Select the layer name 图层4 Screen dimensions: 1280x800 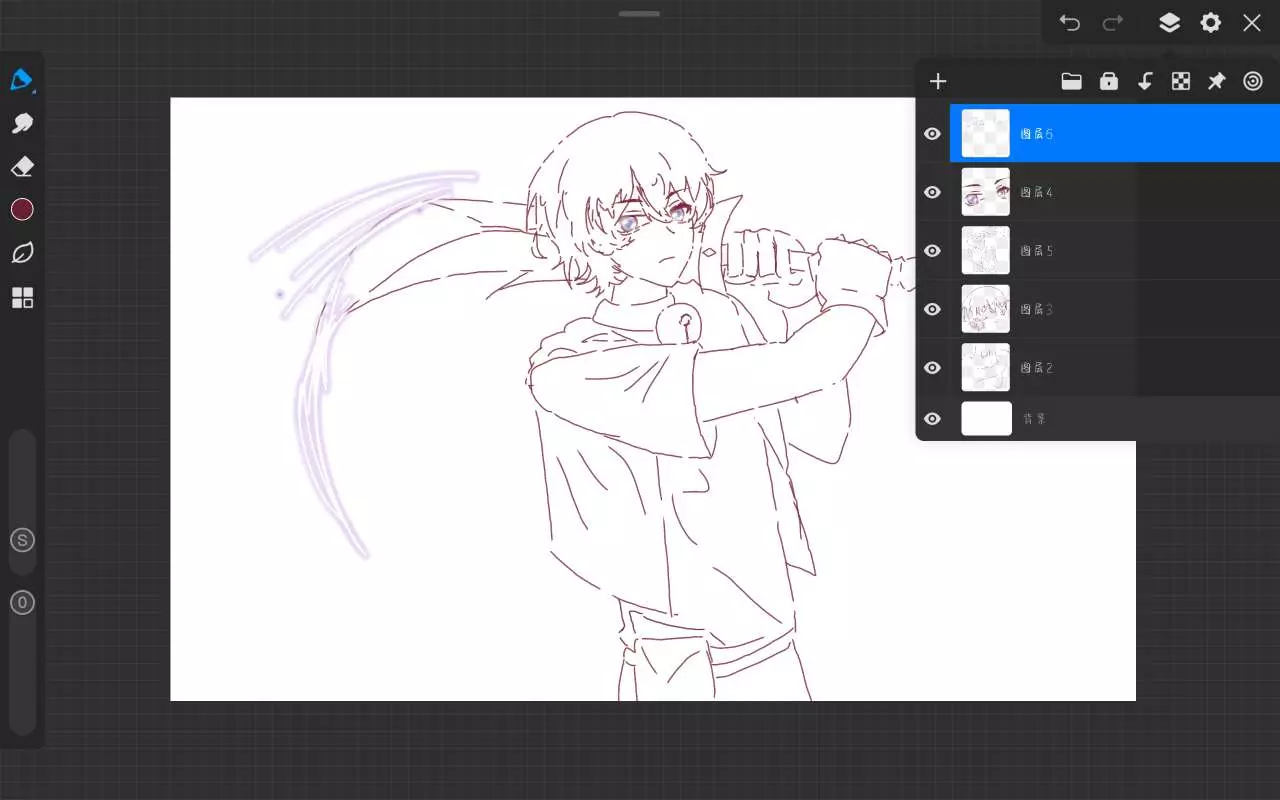1036,192
